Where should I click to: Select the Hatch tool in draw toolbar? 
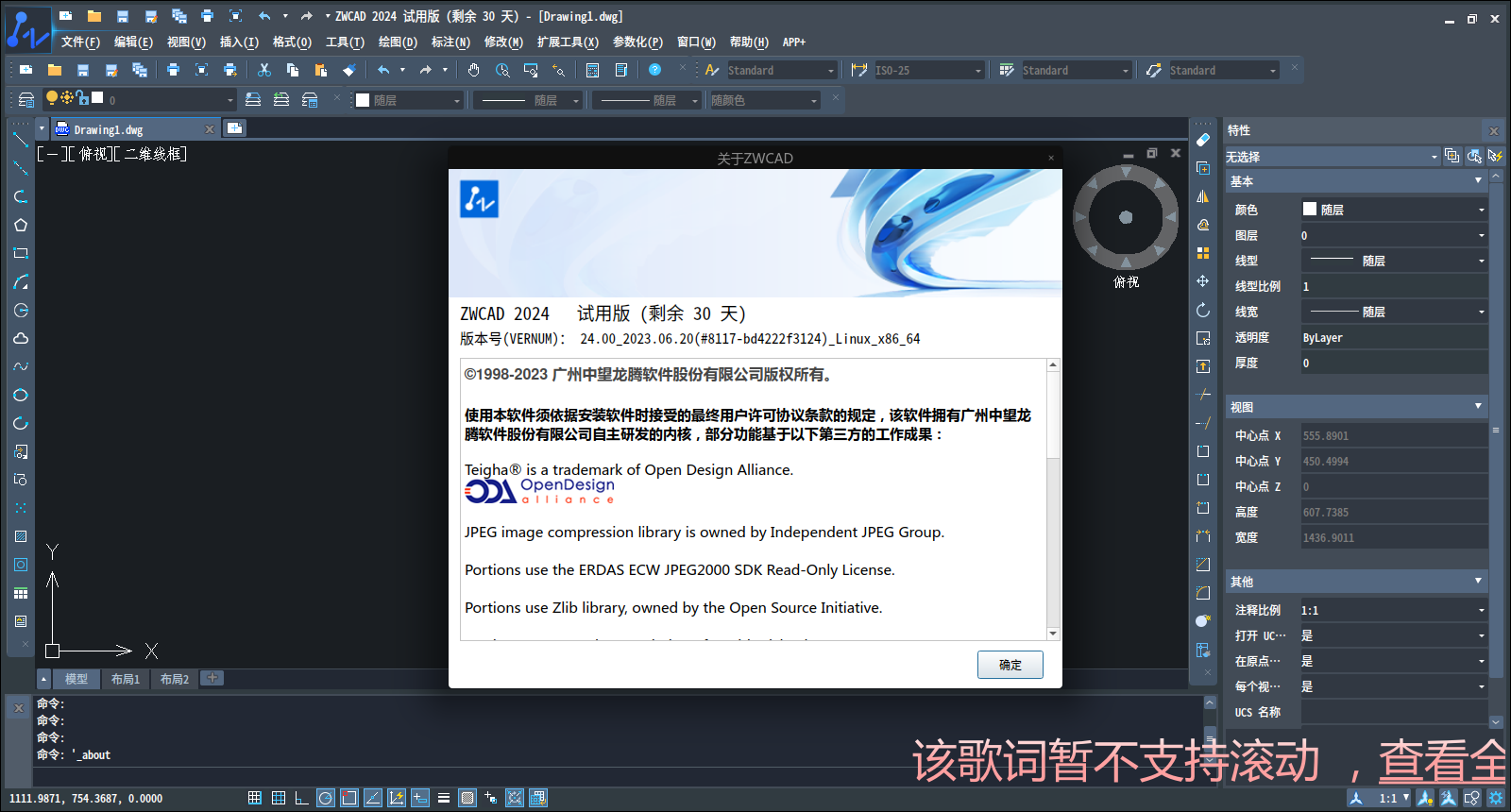click(x=20, y=536)
